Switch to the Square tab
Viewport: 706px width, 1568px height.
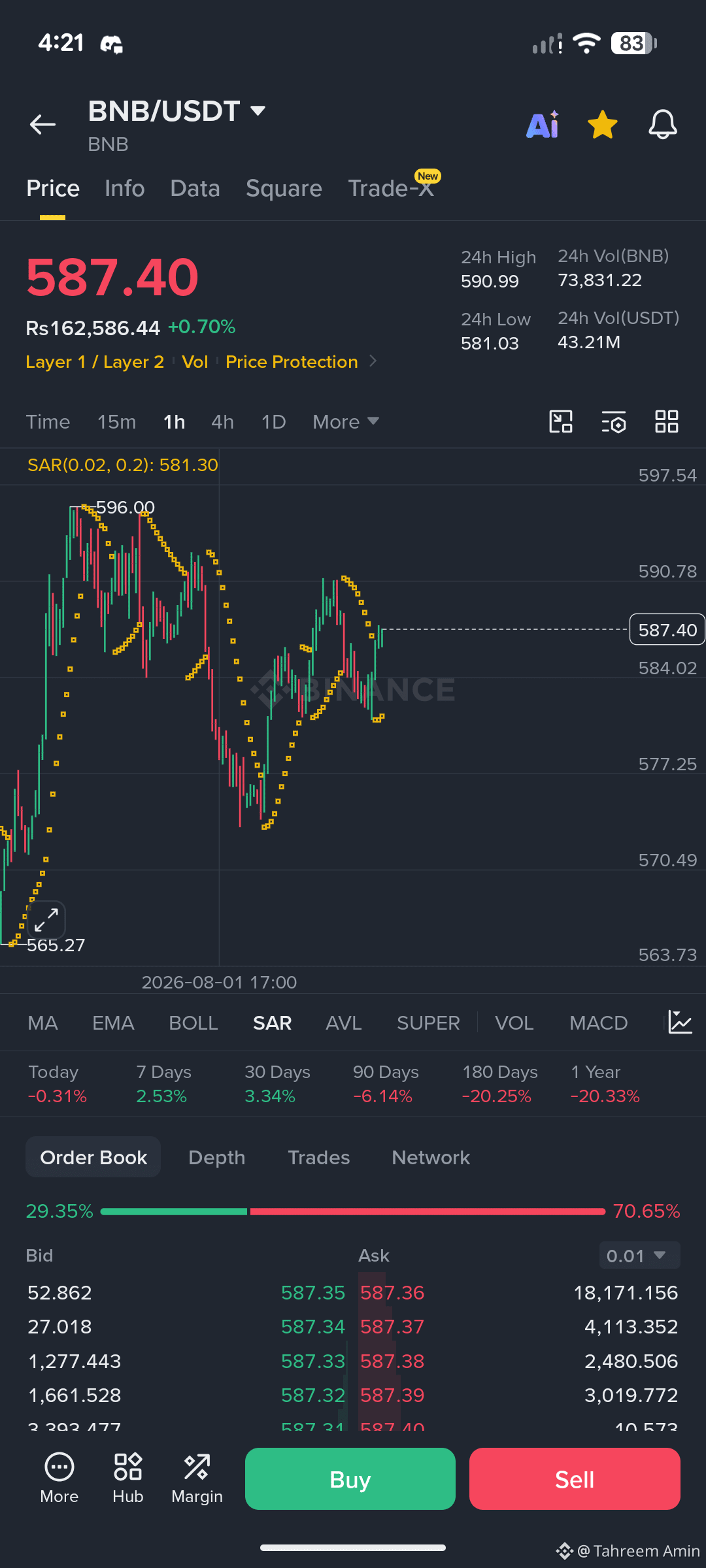(x=284, y=188)
